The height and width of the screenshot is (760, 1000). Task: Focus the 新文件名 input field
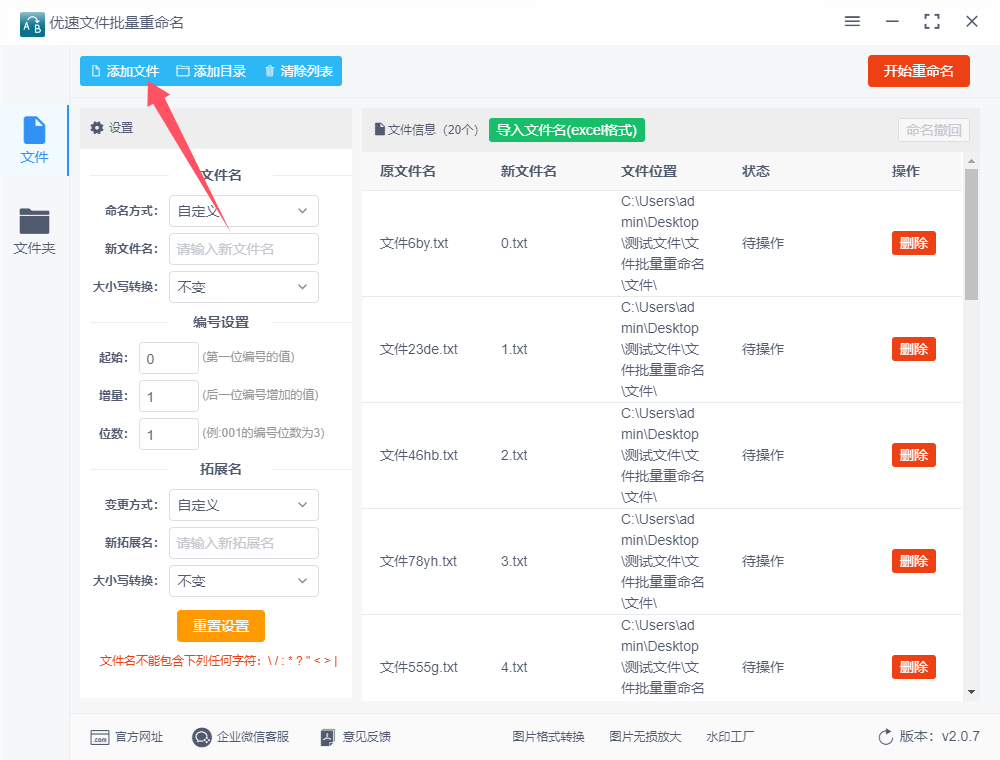(244, 249)
